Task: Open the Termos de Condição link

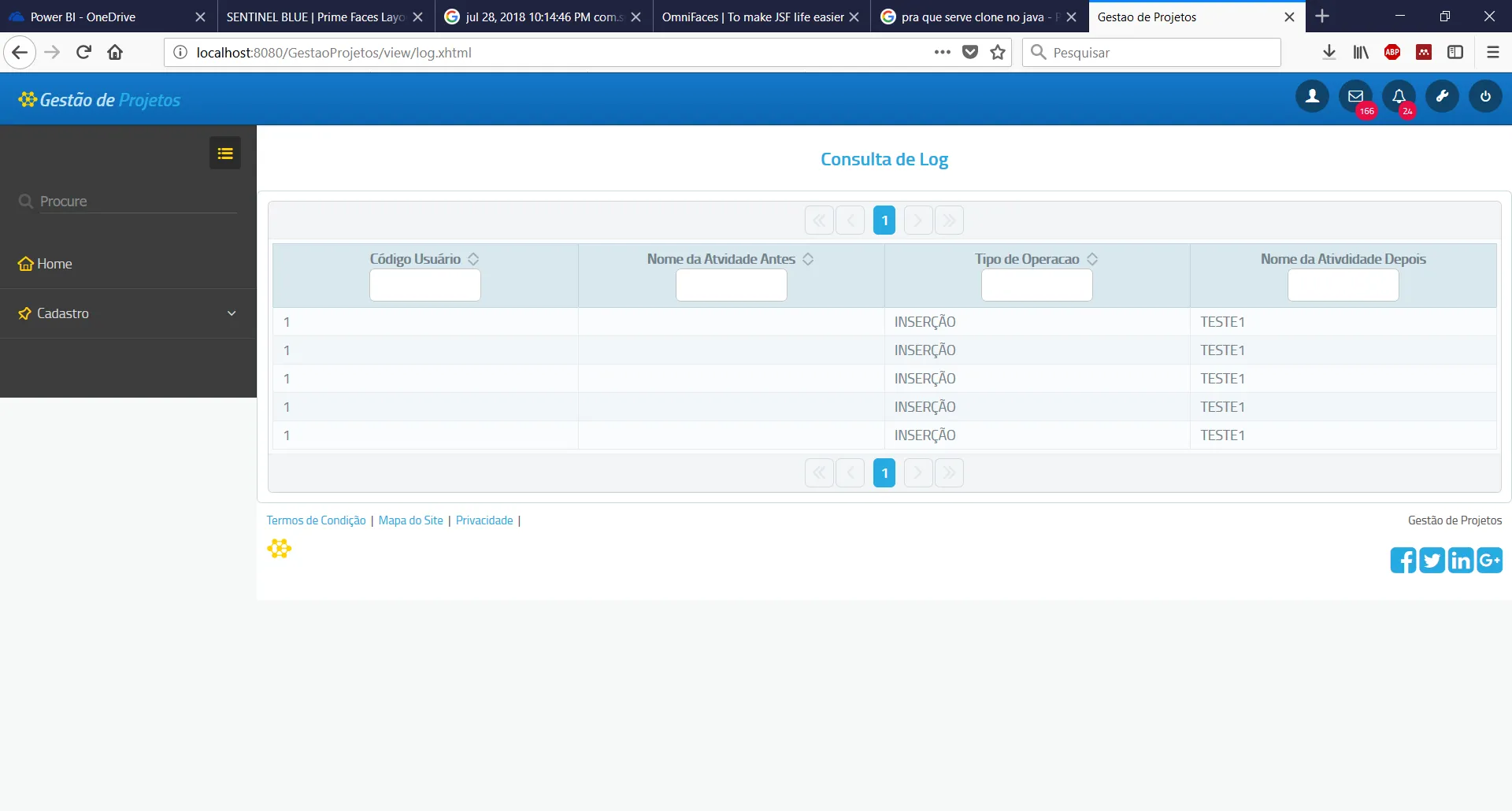Action: click(316, 520)
